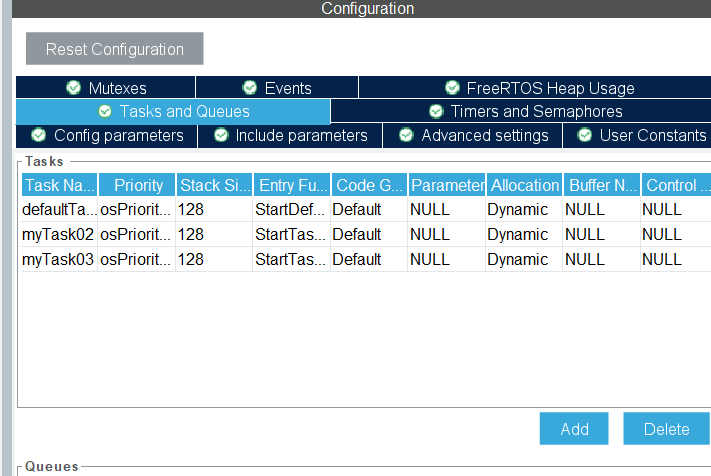Select the myTask02 row name cell
Viewport: 711px width, 476px height.
[x=59, y=234]
